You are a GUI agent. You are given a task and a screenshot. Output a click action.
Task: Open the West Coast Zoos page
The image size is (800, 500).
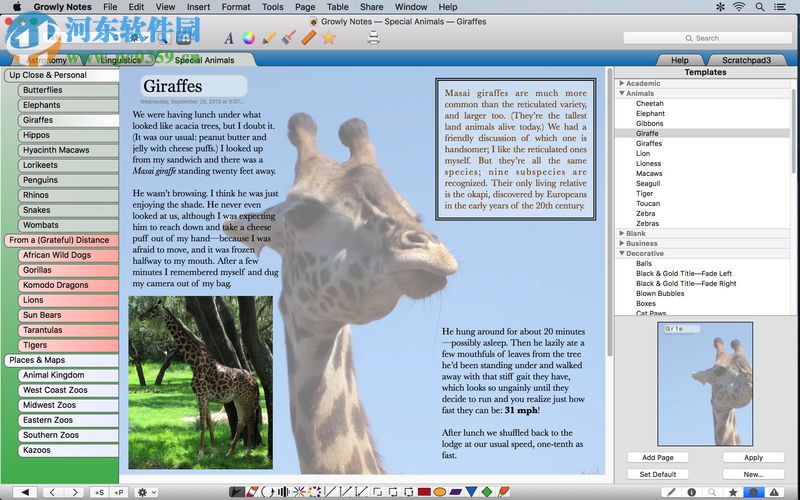(x=69, y=390)
